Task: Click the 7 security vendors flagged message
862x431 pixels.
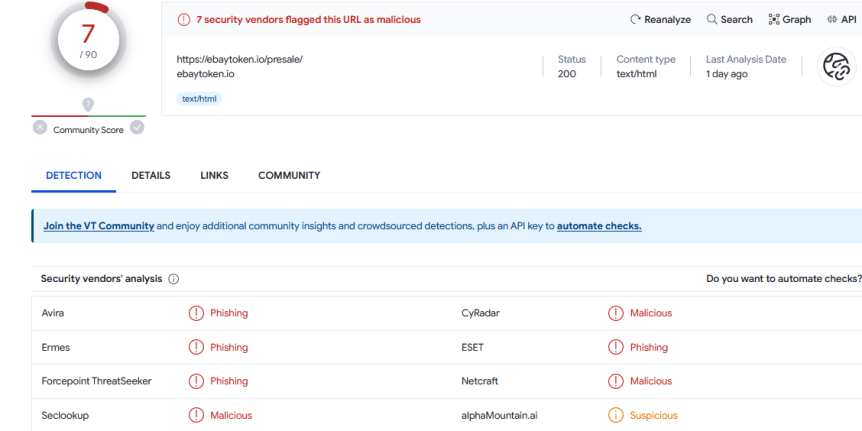Action: click(308, 20)
